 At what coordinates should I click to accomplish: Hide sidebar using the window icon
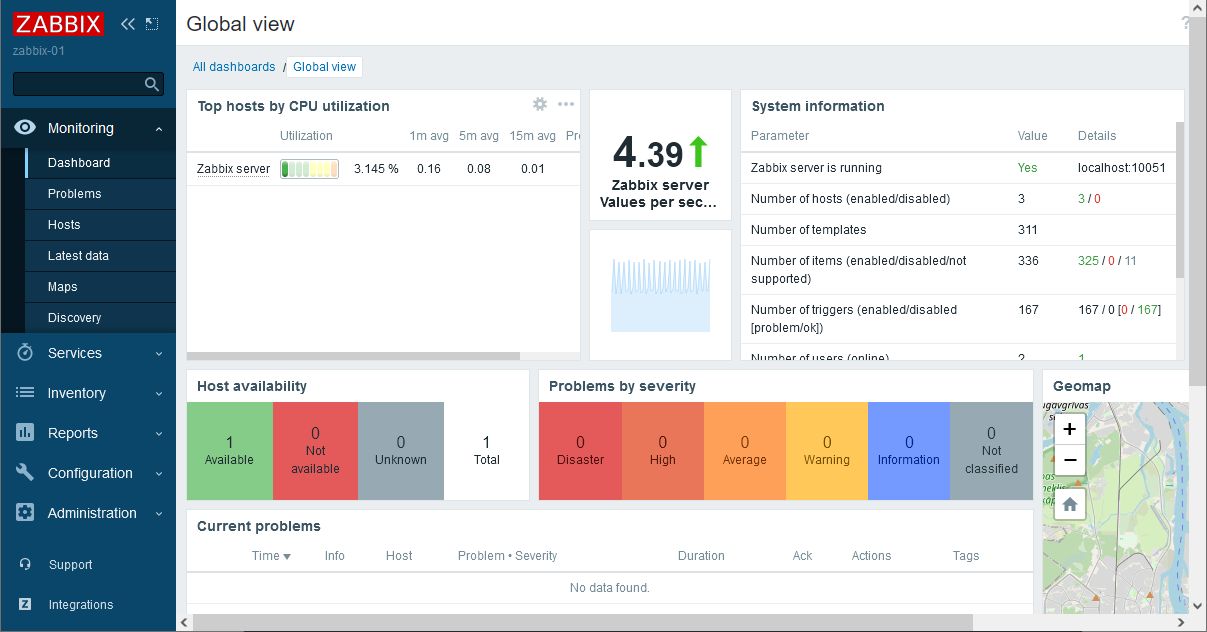click(x=152, y=24)
